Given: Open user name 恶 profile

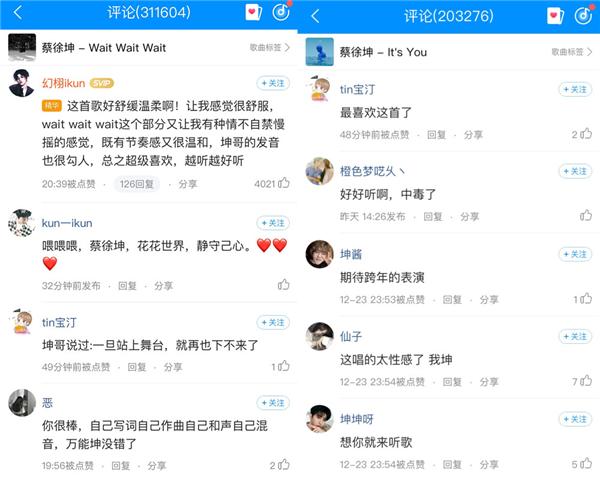Looking at the screenshot, I should click(47, 403).
